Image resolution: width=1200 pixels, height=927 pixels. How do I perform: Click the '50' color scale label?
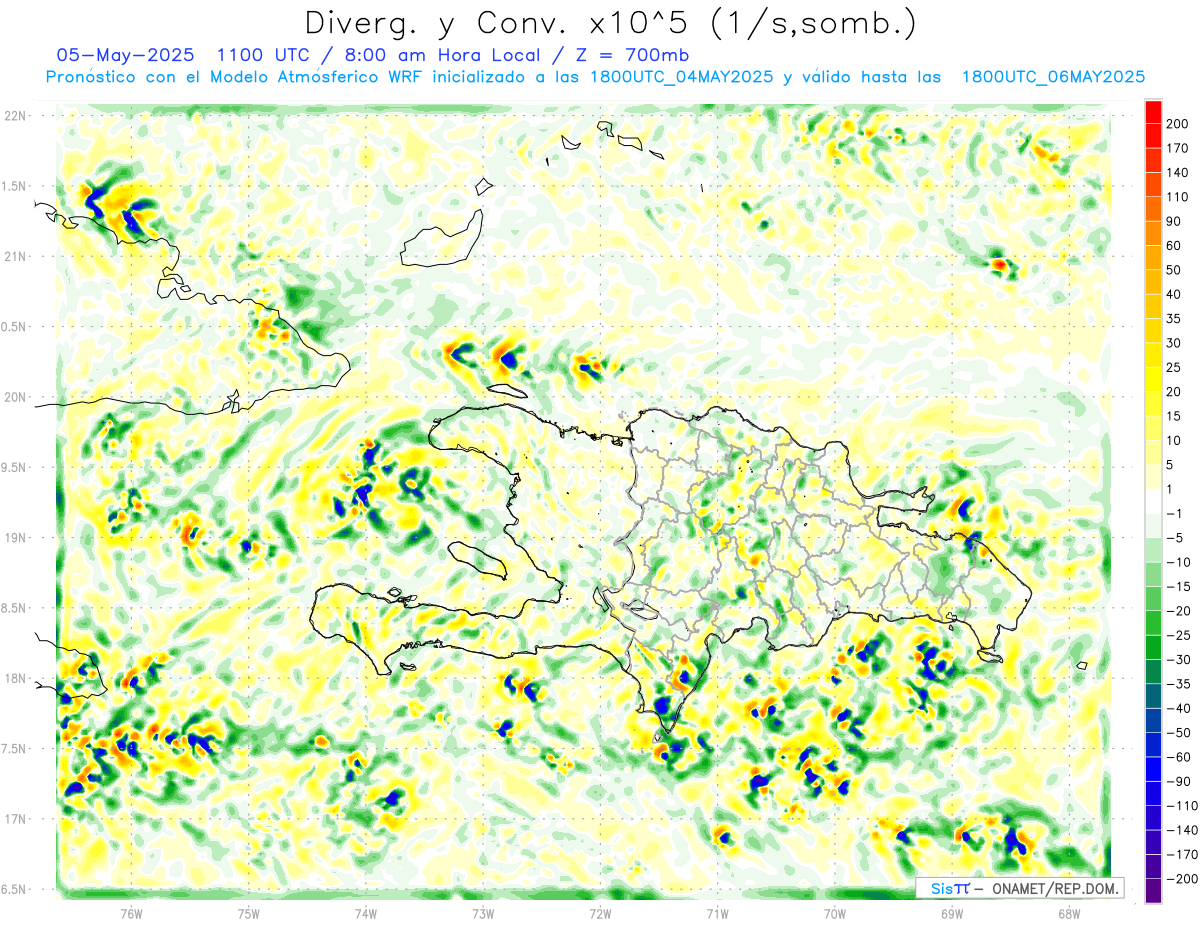pyautogui.click(x=1174, y=270)
